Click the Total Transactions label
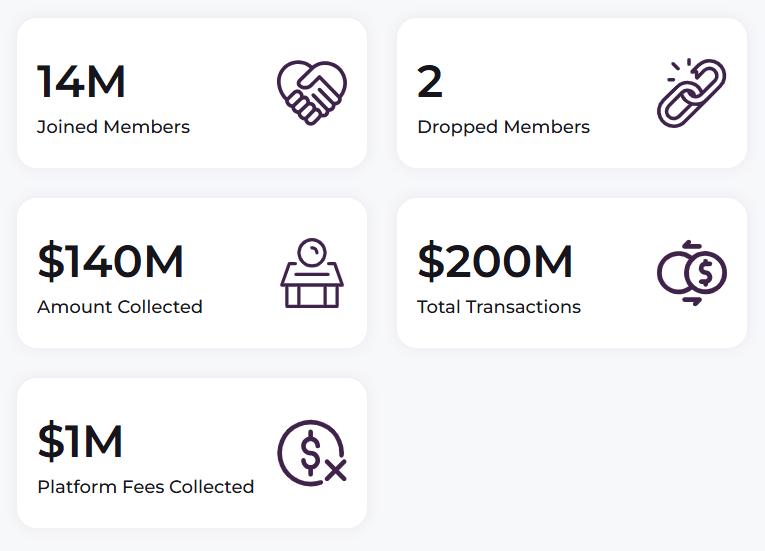This screenshot has width=765, height=551. click(x=499, y=307)
